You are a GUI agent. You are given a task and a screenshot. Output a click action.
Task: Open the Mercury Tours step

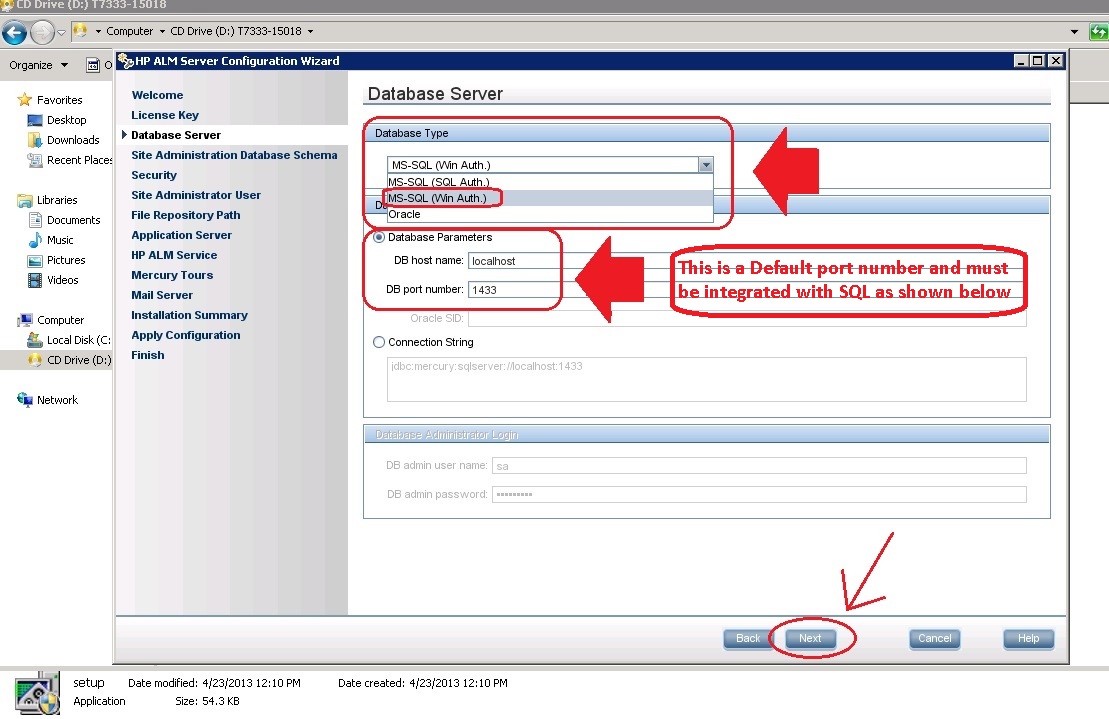pos(172,275)
